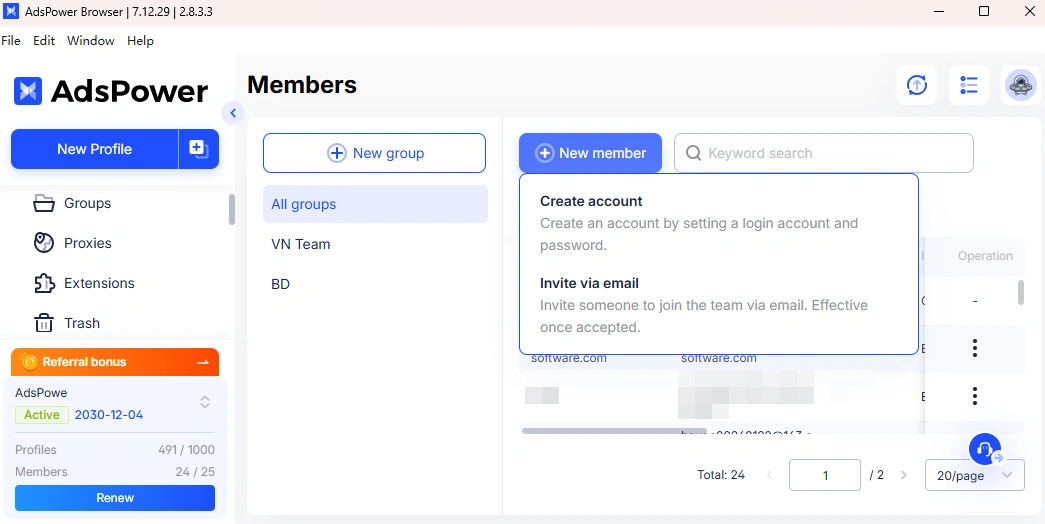Open the three-dot menu for the blurred member row

pos(975,396)
